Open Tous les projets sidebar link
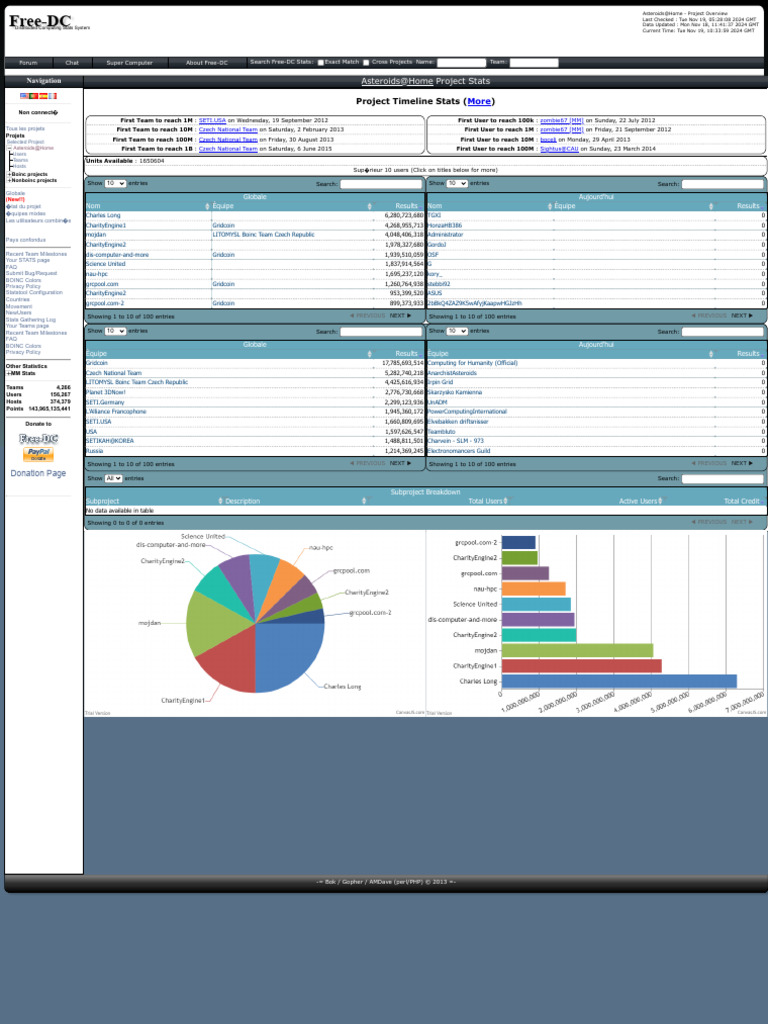This screenshot has height=1024, width=768. [25, 129]
